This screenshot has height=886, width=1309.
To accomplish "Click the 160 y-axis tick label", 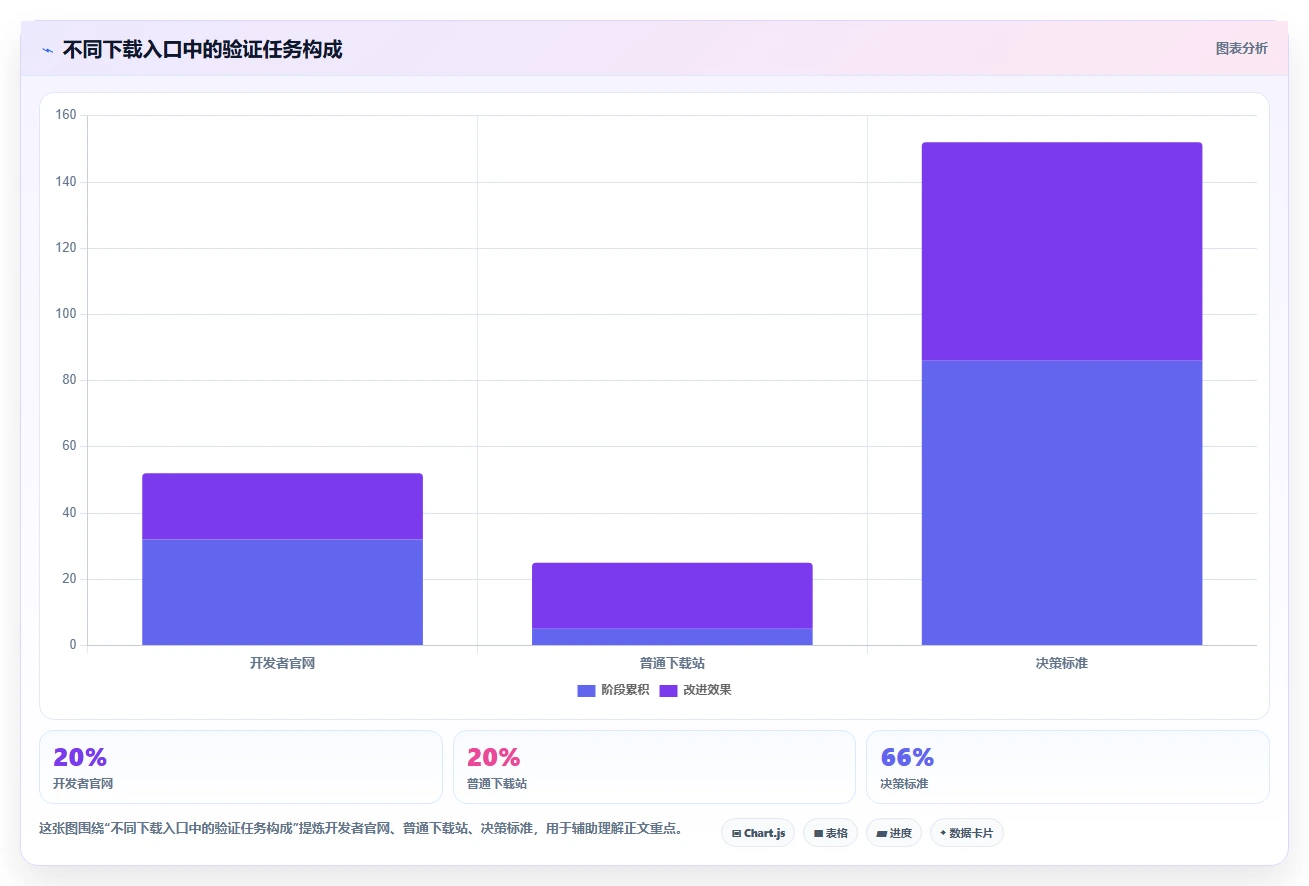I will click(x=66, y=115).
